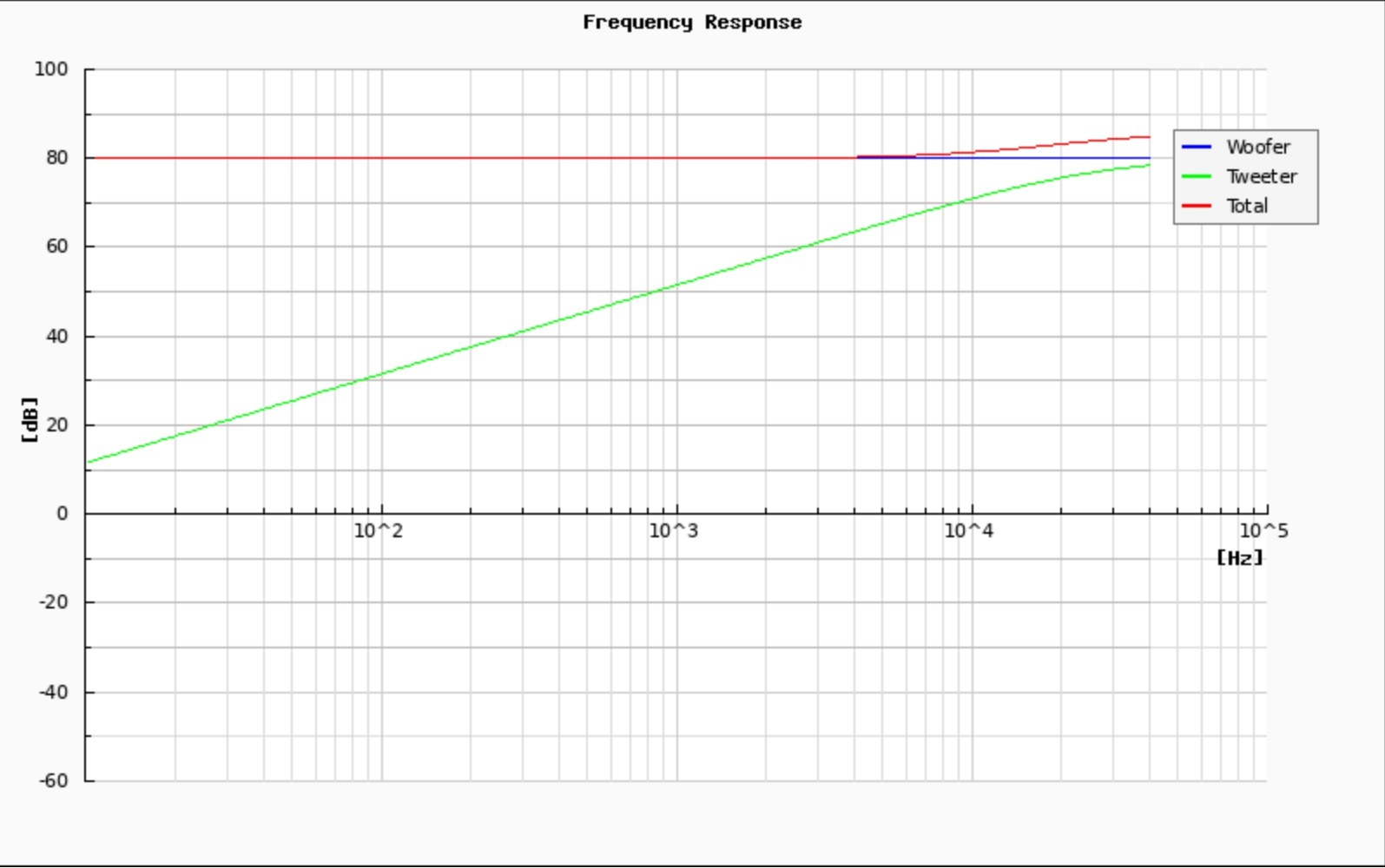Screen dimensions: 1385x868
Task: Click the -60 dB axis value
Action: [54, 781]
